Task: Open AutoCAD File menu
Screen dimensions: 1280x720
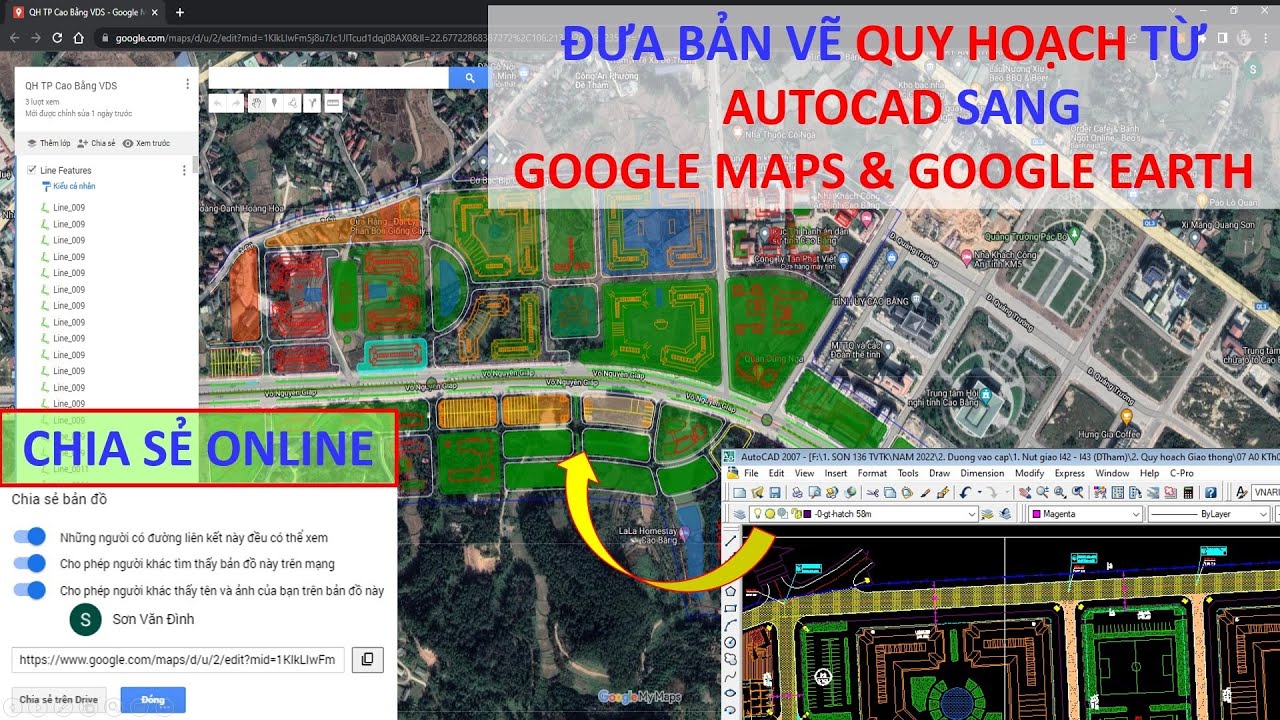Action: pos(750,473)
